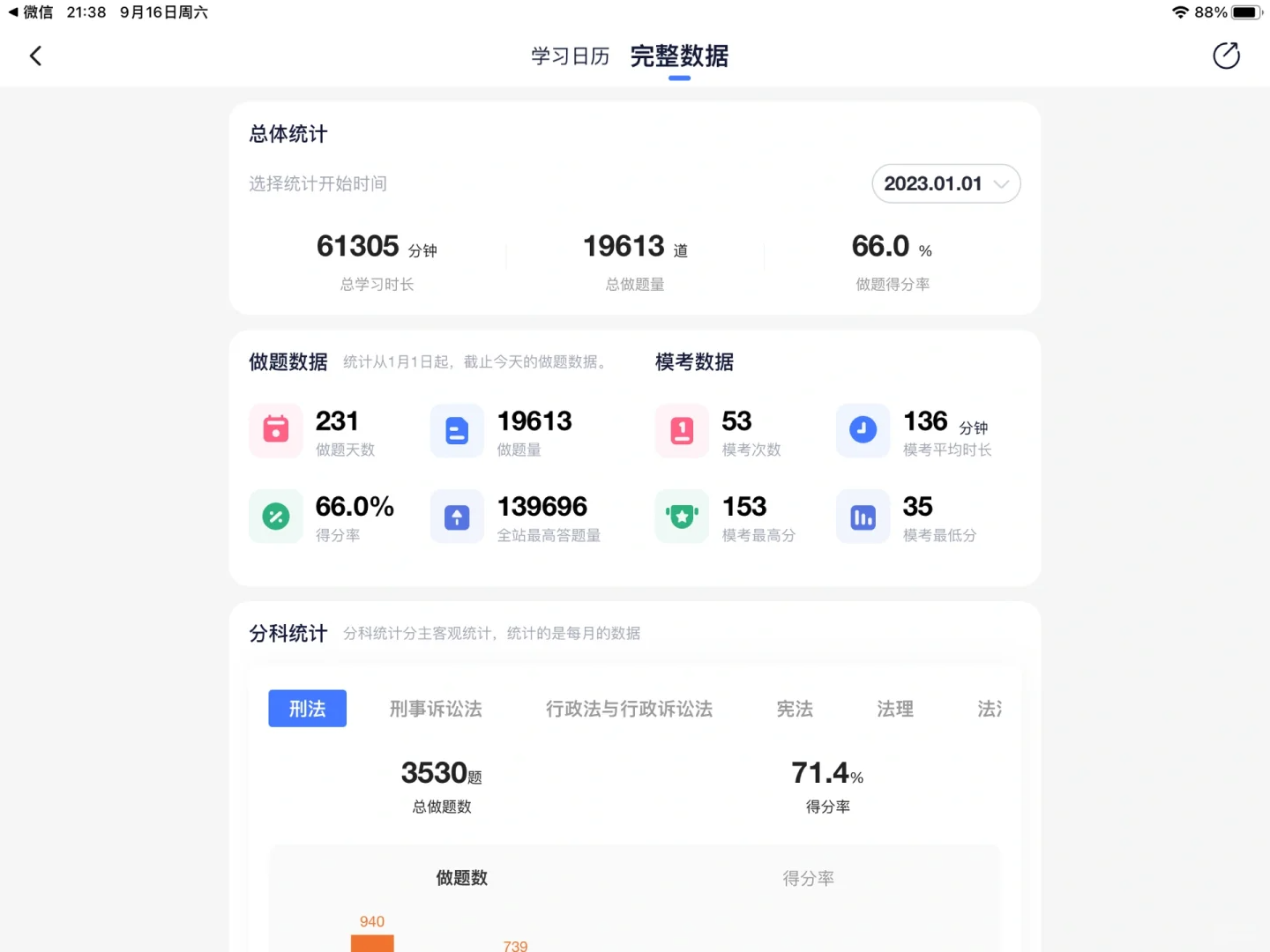Show the 做题数 chart view
Screen dimensions: 1270x952
click(461, 878)
